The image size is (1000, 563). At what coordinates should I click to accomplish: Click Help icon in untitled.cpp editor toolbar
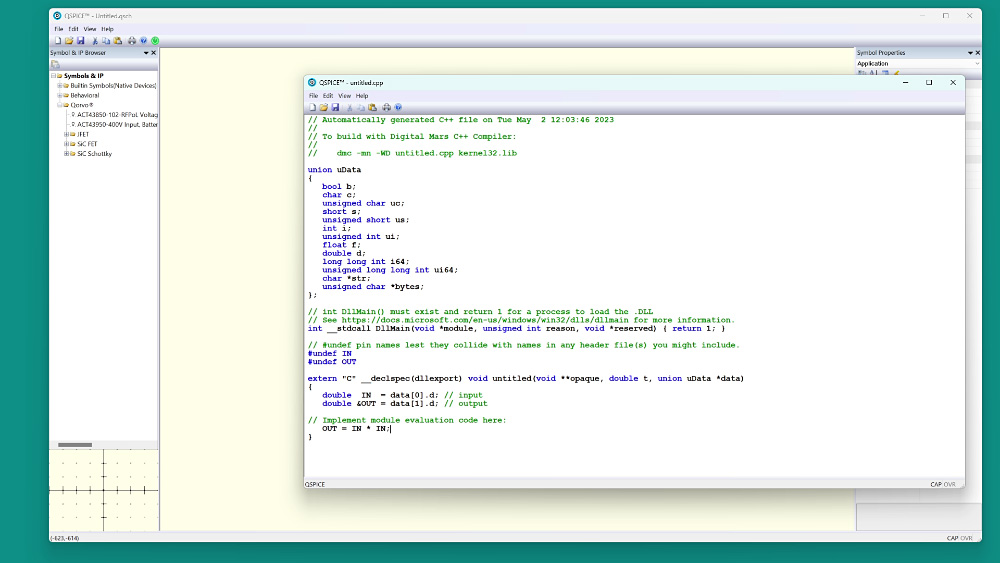click(398, 108)
